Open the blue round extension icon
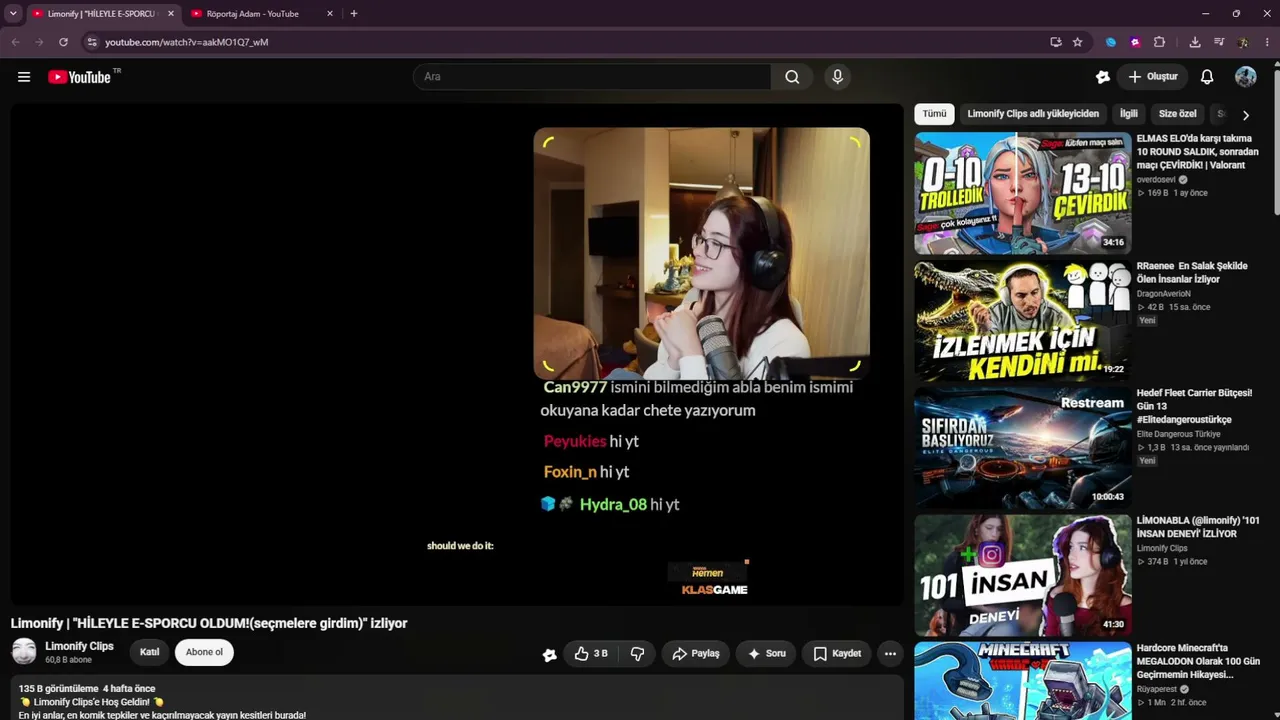The height and width of the screenshot is (720, 1280). coord(1110,42)
